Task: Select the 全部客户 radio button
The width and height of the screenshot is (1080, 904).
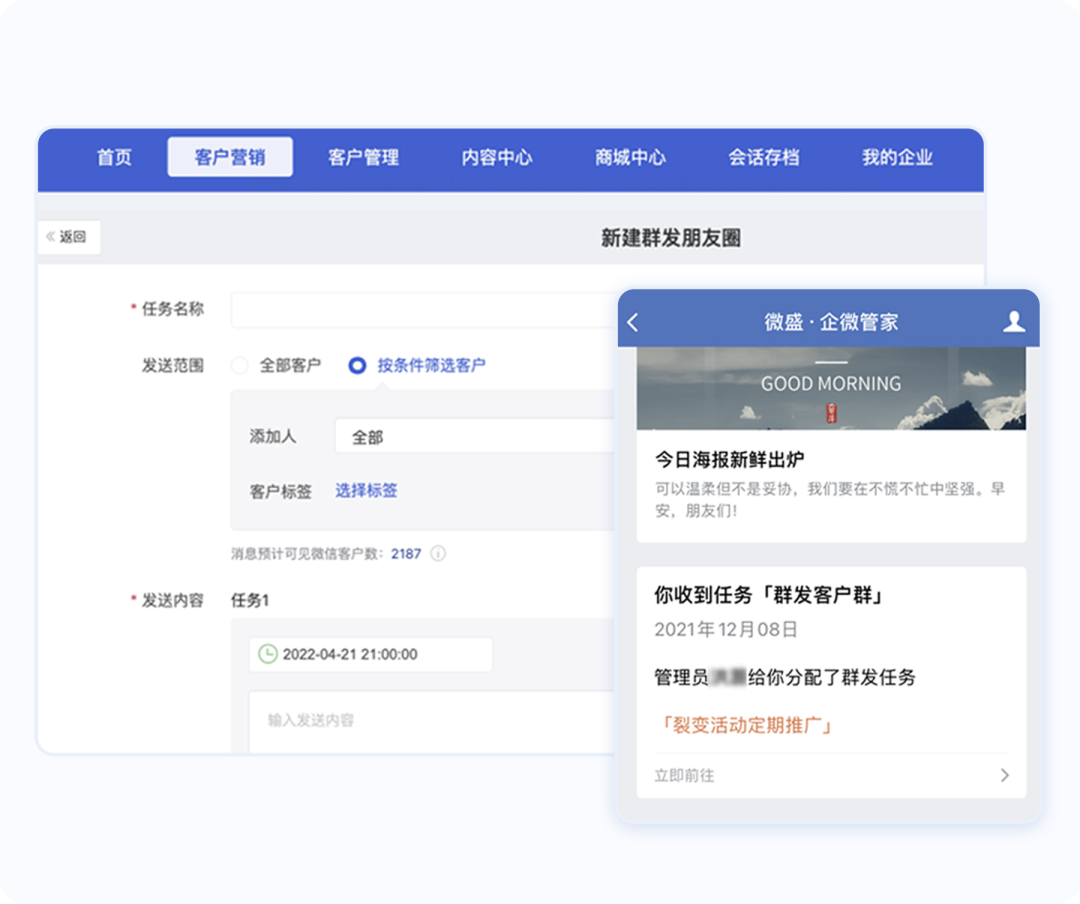Action: coord(240,365)
